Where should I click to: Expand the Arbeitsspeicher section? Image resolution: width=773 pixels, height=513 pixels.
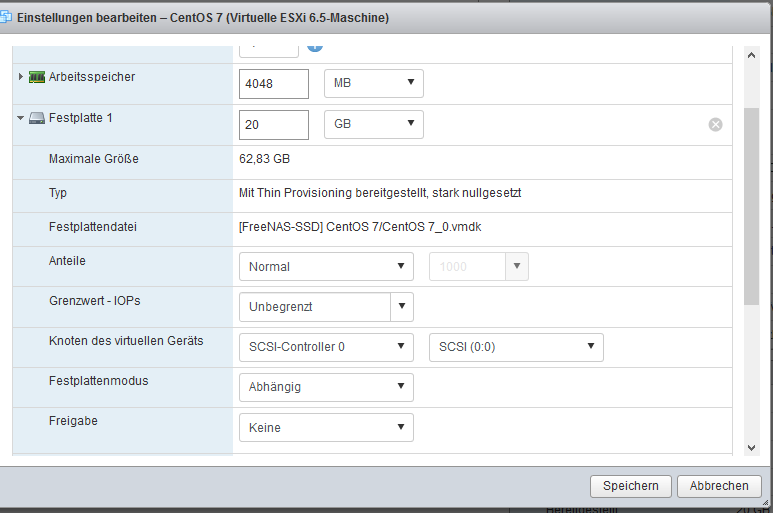(20, 77)
